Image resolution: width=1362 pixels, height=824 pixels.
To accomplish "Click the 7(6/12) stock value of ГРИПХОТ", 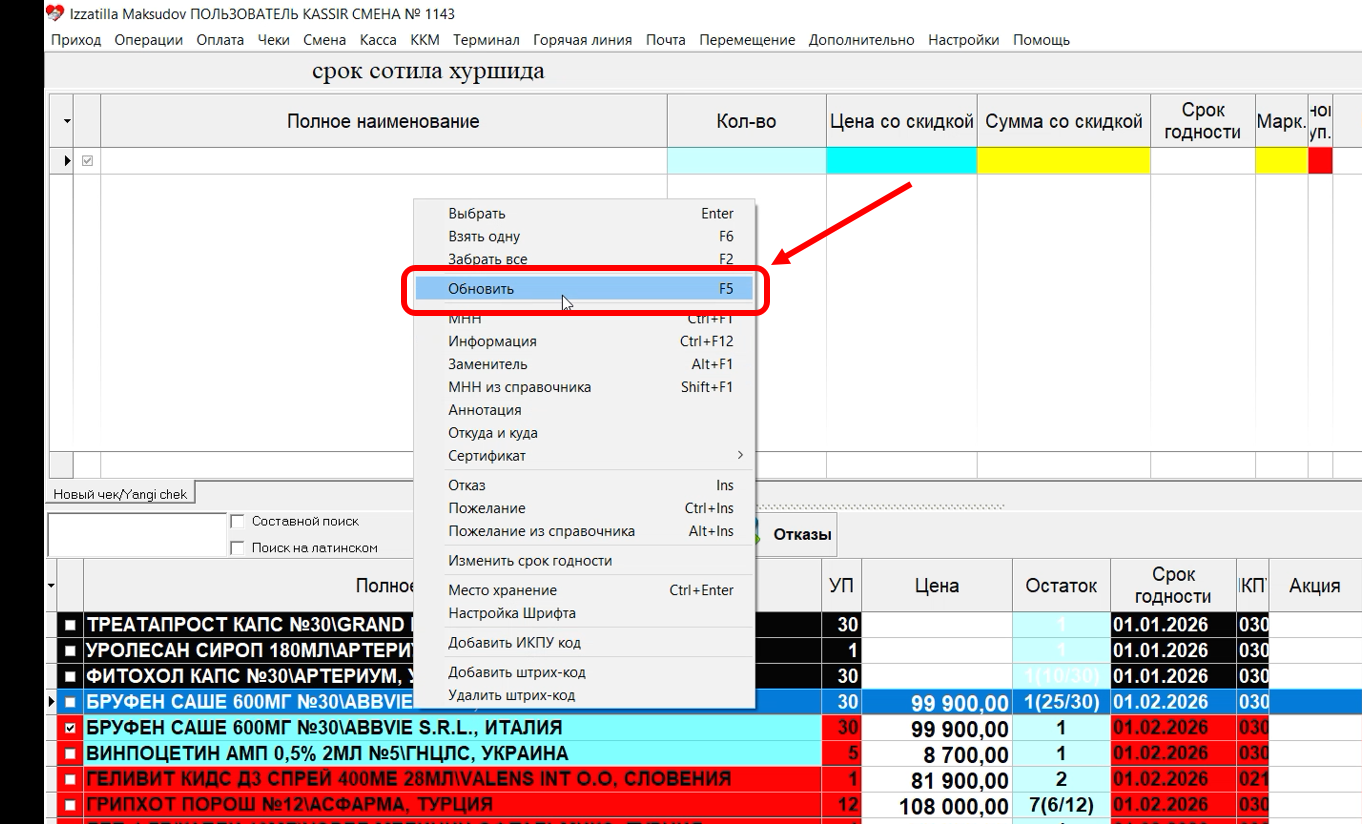I will [x=1061, y=805].
